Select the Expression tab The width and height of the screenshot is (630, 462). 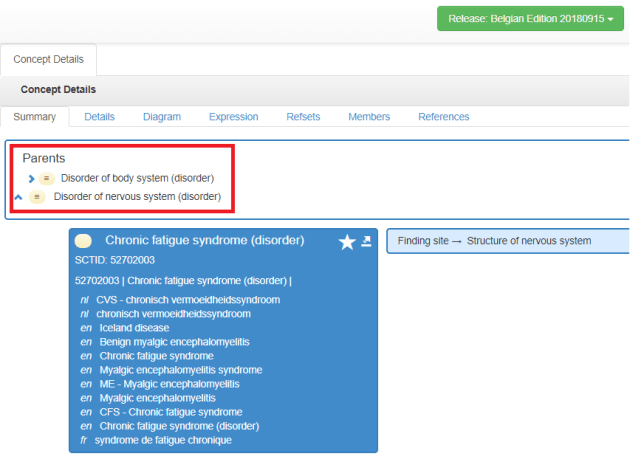233,117
